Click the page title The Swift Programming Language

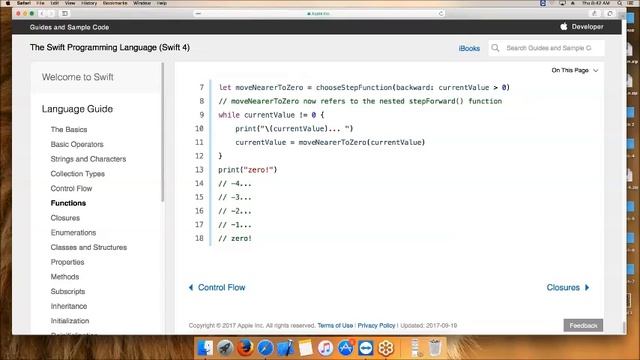110,47
